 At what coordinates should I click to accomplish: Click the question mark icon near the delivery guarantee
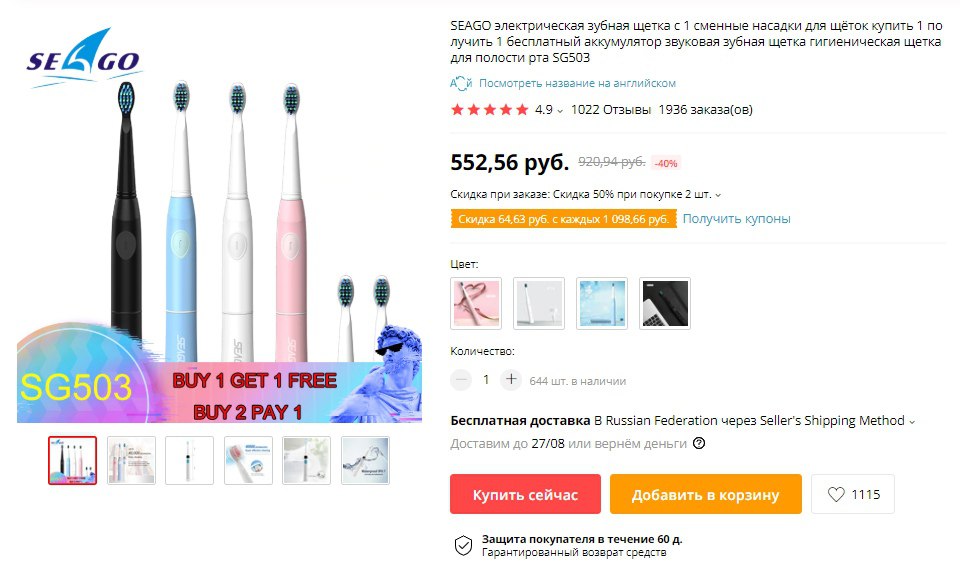coord(699,443)
